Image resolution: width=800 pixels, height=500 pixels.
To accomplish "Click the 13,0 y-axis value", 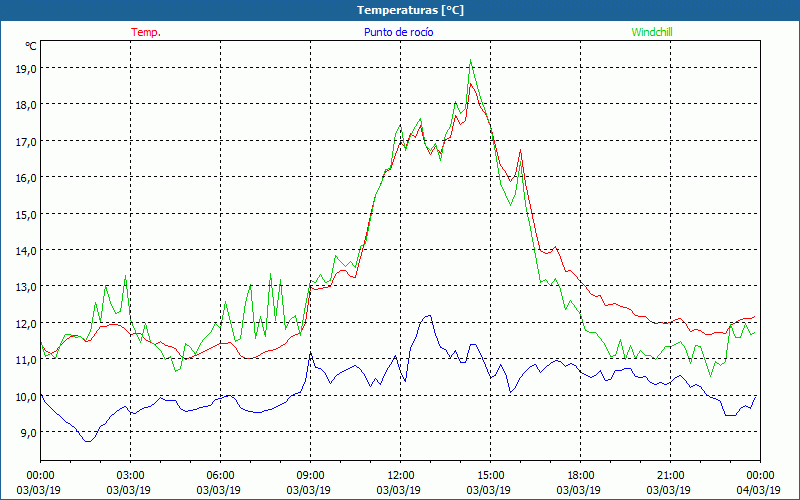I will (x=26, y=287).
